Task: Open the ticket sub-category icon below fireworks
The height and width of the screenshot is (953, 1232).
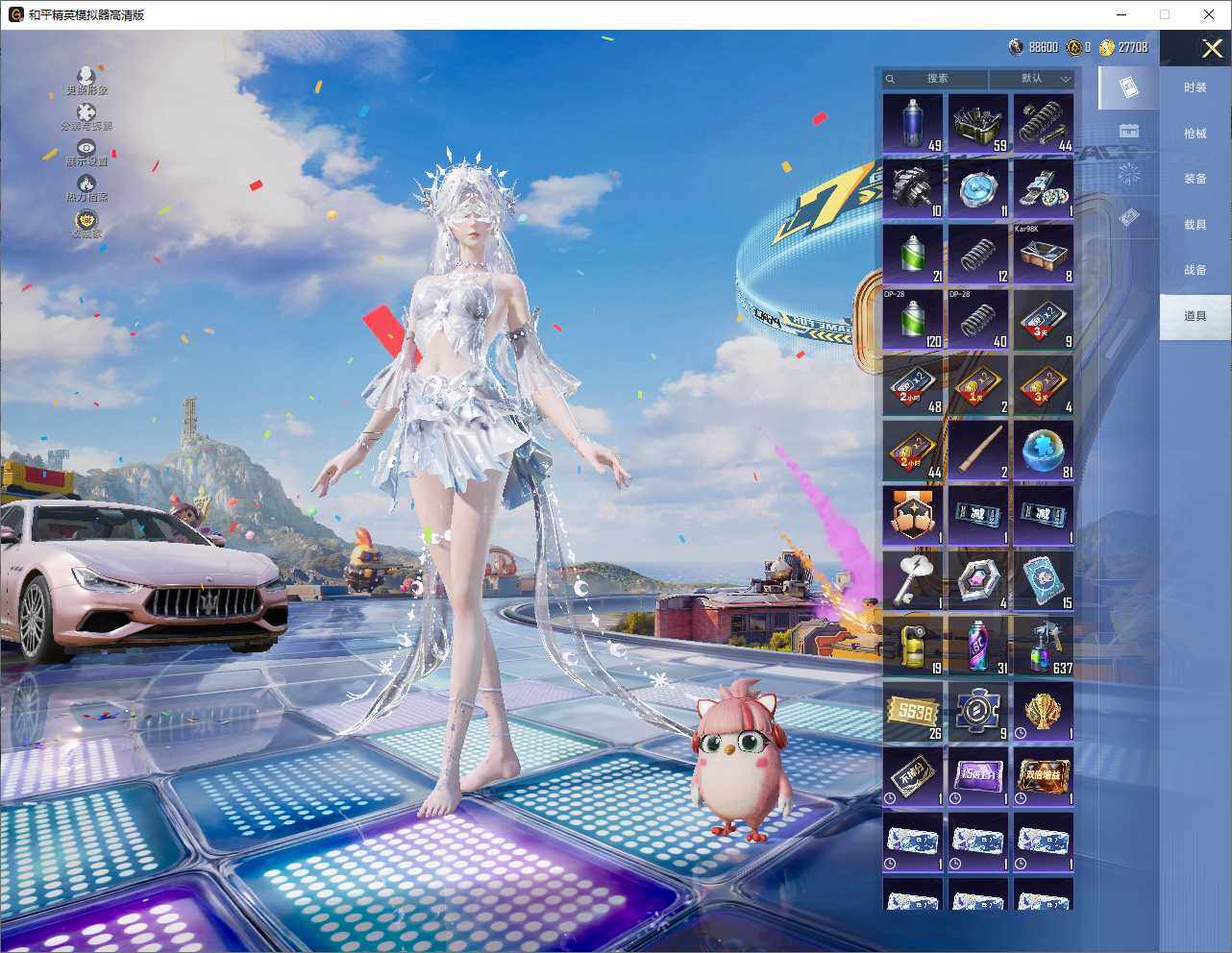Action: [x=1129, y=218]
